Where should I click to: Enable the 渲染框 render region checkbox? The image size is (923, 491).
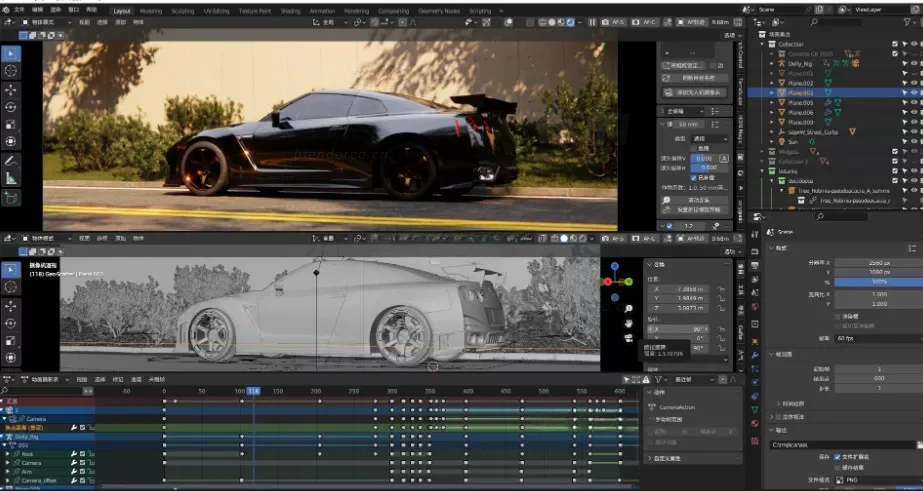[x=838, y=316]
